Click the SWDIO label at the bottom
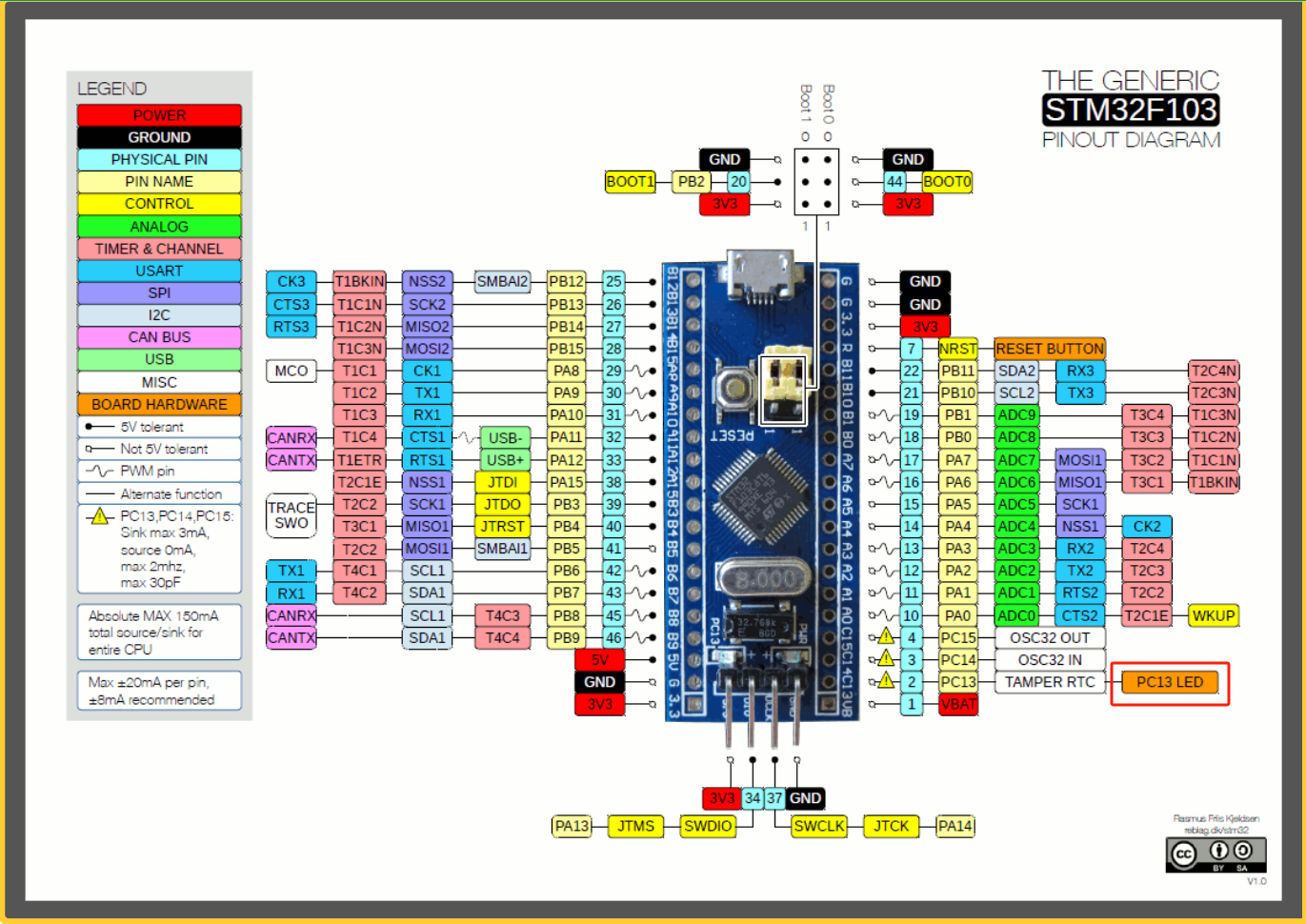The width and height of the screenshot is (1306, 924). click(707, 826)
